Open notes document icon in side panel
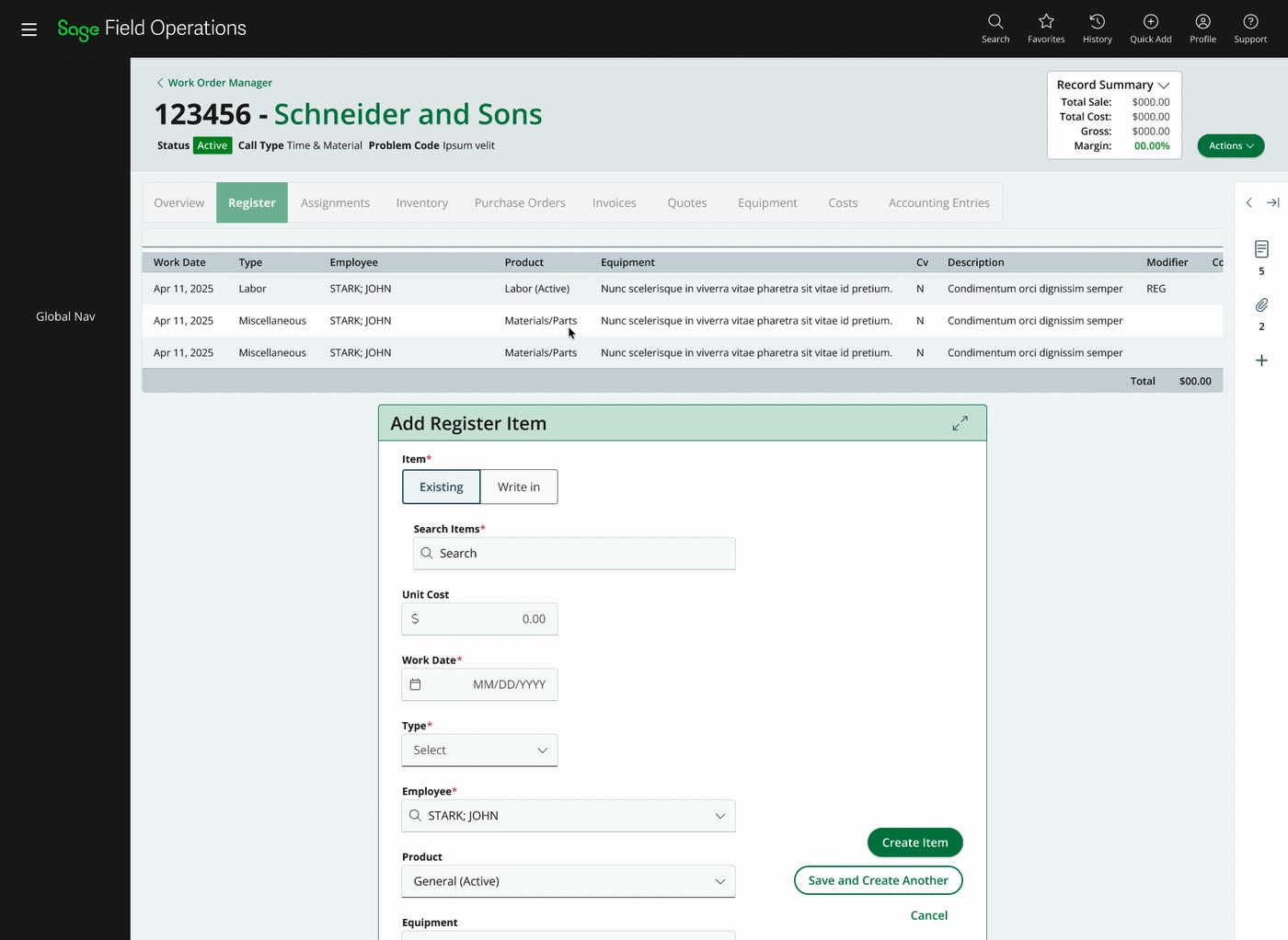1288x940 pixels. point(1261,249)
